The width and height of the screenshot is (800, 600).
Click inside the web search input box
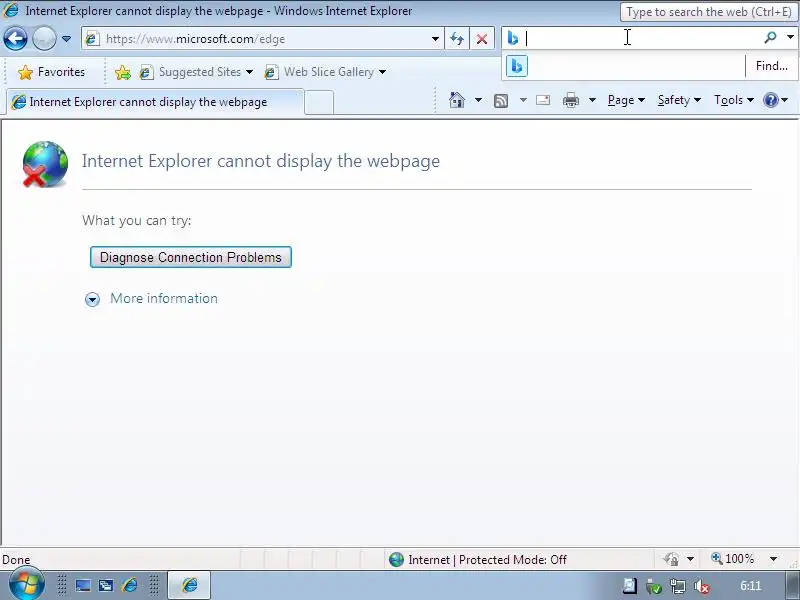point(640,38)
